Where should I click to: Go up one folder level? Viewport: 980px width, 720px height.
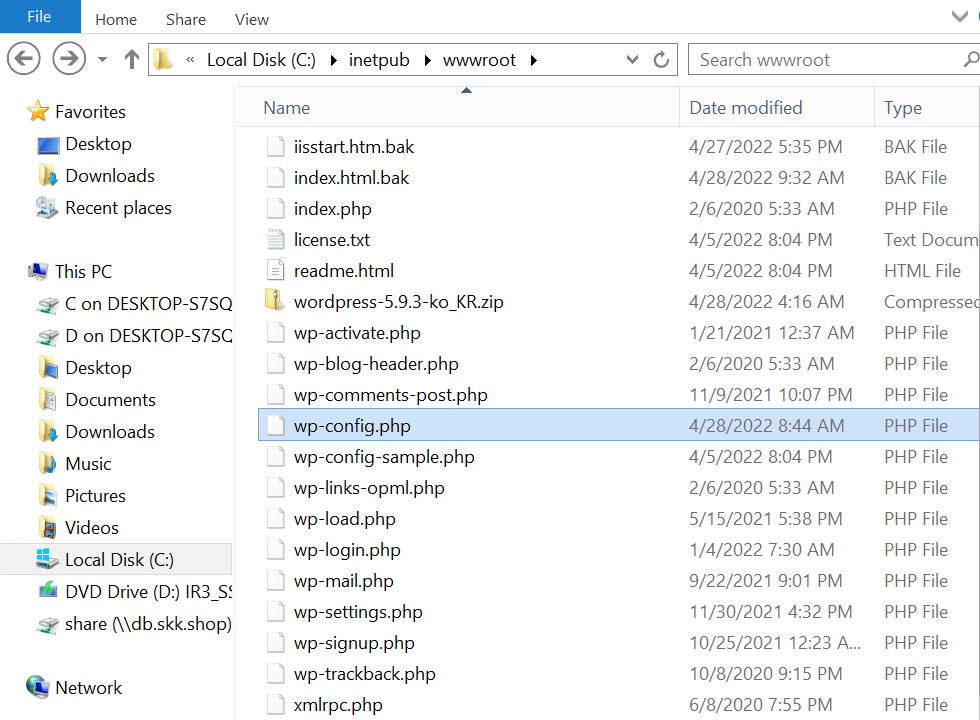[131, 59]
